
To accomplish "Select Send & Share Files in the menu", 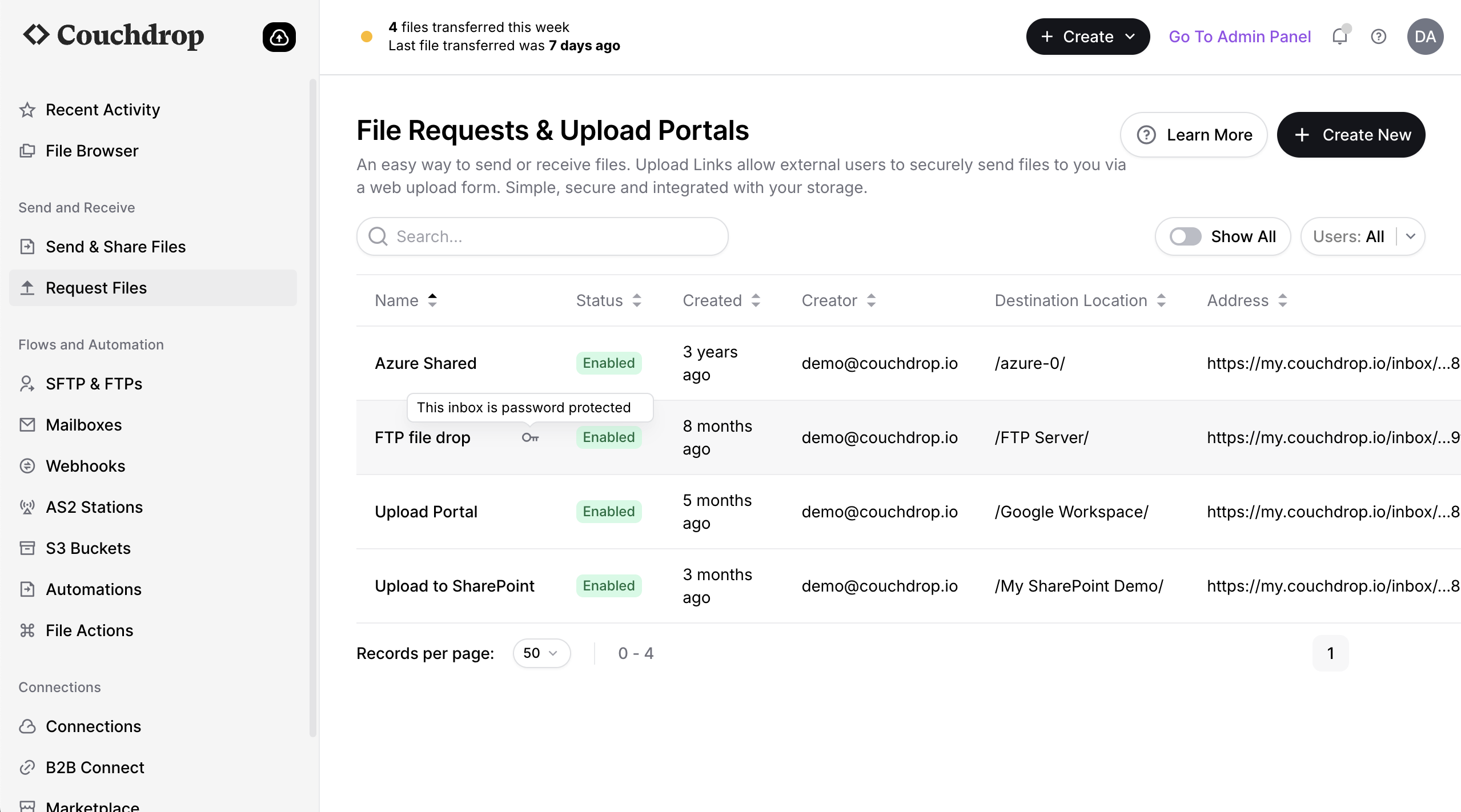I will click(115, 247).
